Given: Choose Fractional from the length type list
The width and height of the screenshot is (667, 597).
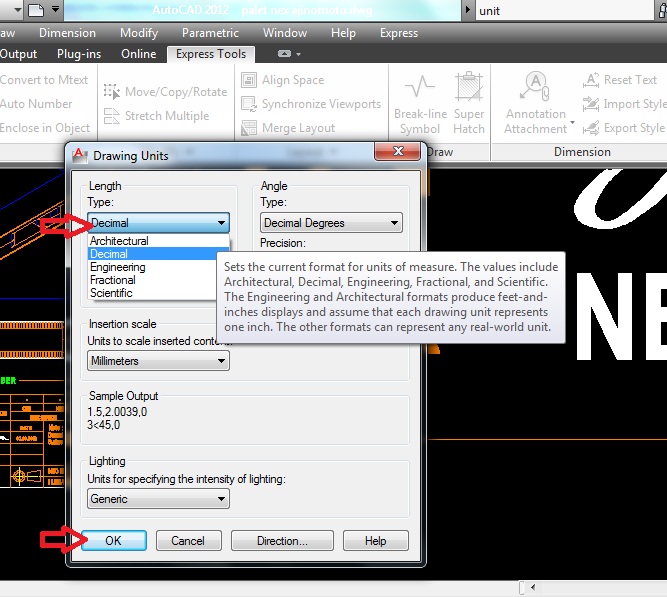Looking at the screenshot, I should pyautogui.click(x=152, y=280).
